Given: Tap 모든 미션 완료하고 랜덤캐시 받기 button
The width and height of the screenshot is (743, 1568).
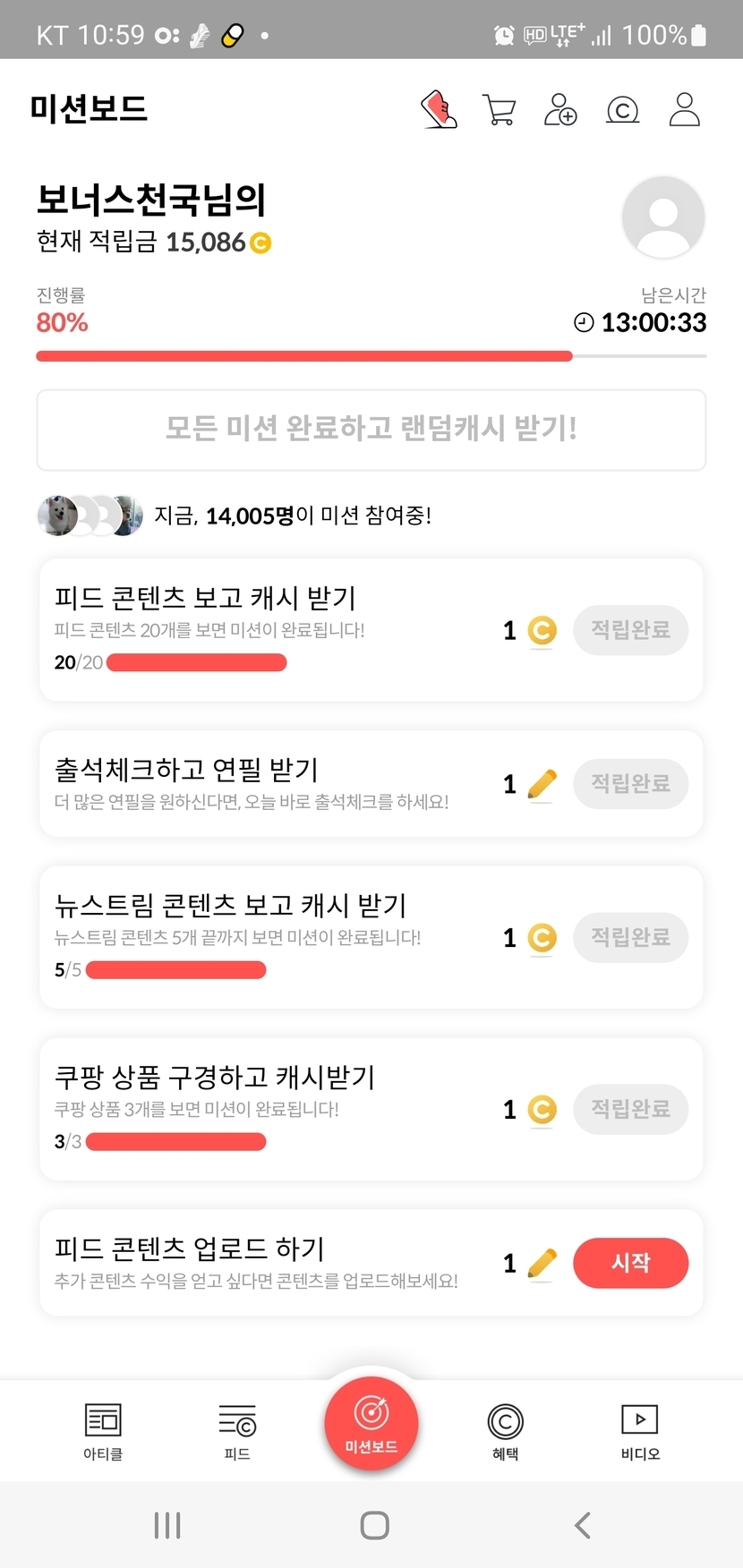Looking at the screenshot, I should [371, 430].
